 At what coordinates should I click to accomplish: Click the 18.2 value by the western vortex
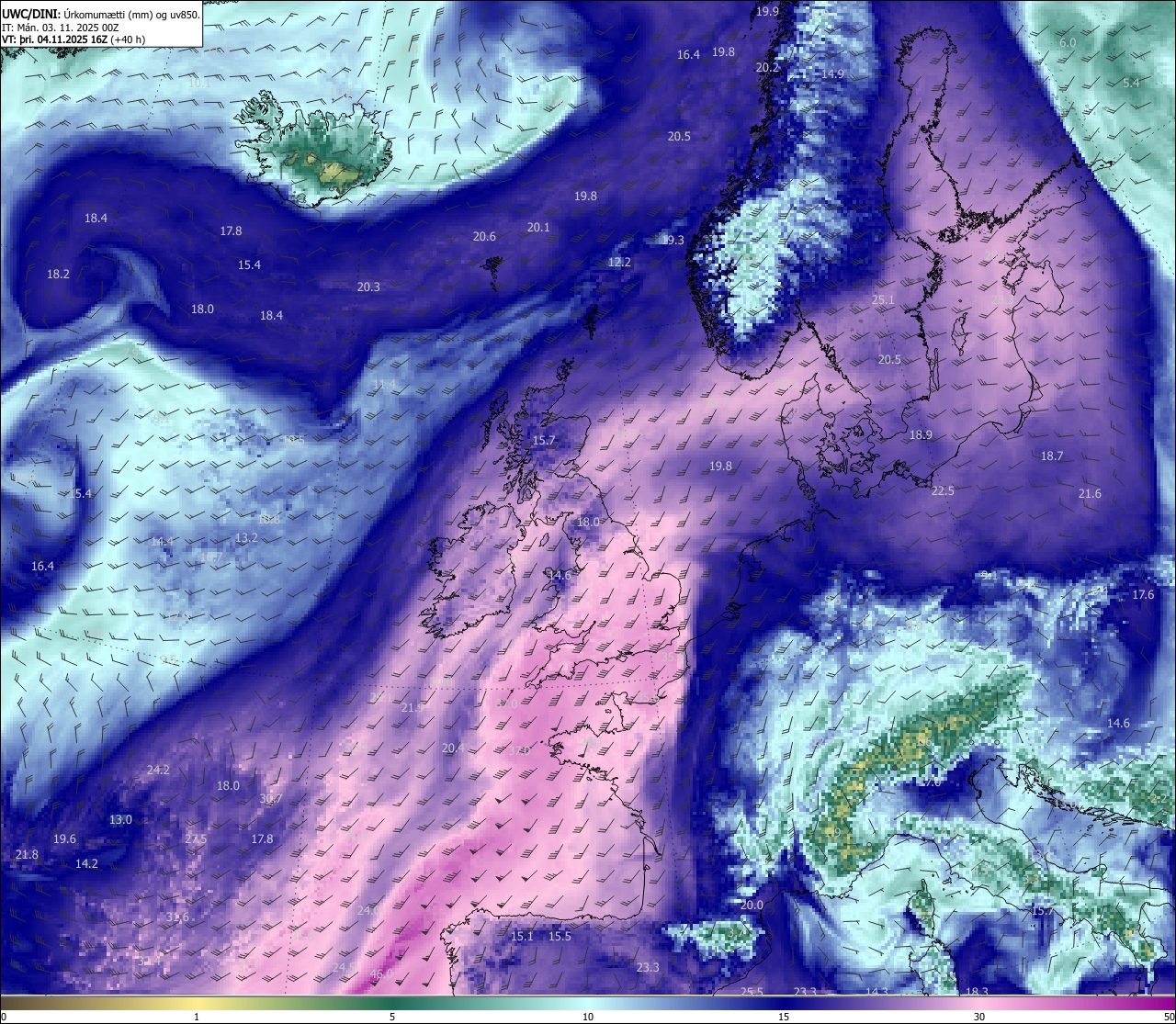click(58, 274)
